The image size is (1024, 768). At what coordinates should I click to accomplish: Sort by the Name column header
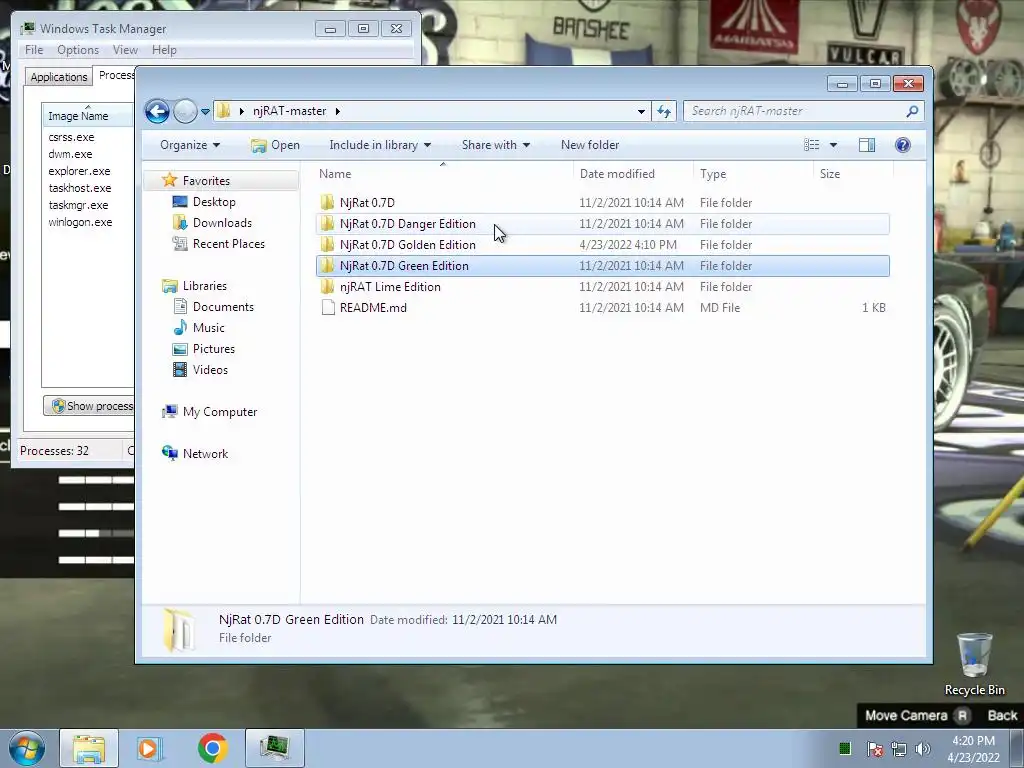coord(443,174)
